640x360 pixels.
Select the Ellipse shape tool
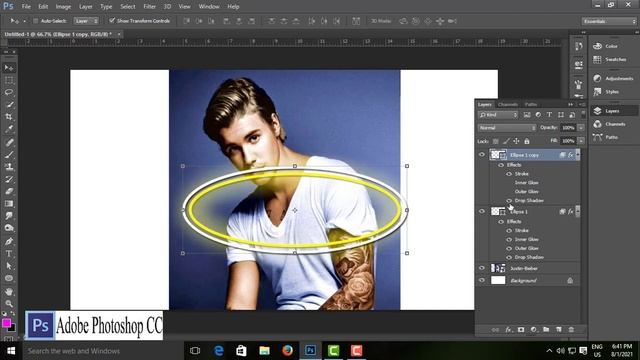[9, 278]
